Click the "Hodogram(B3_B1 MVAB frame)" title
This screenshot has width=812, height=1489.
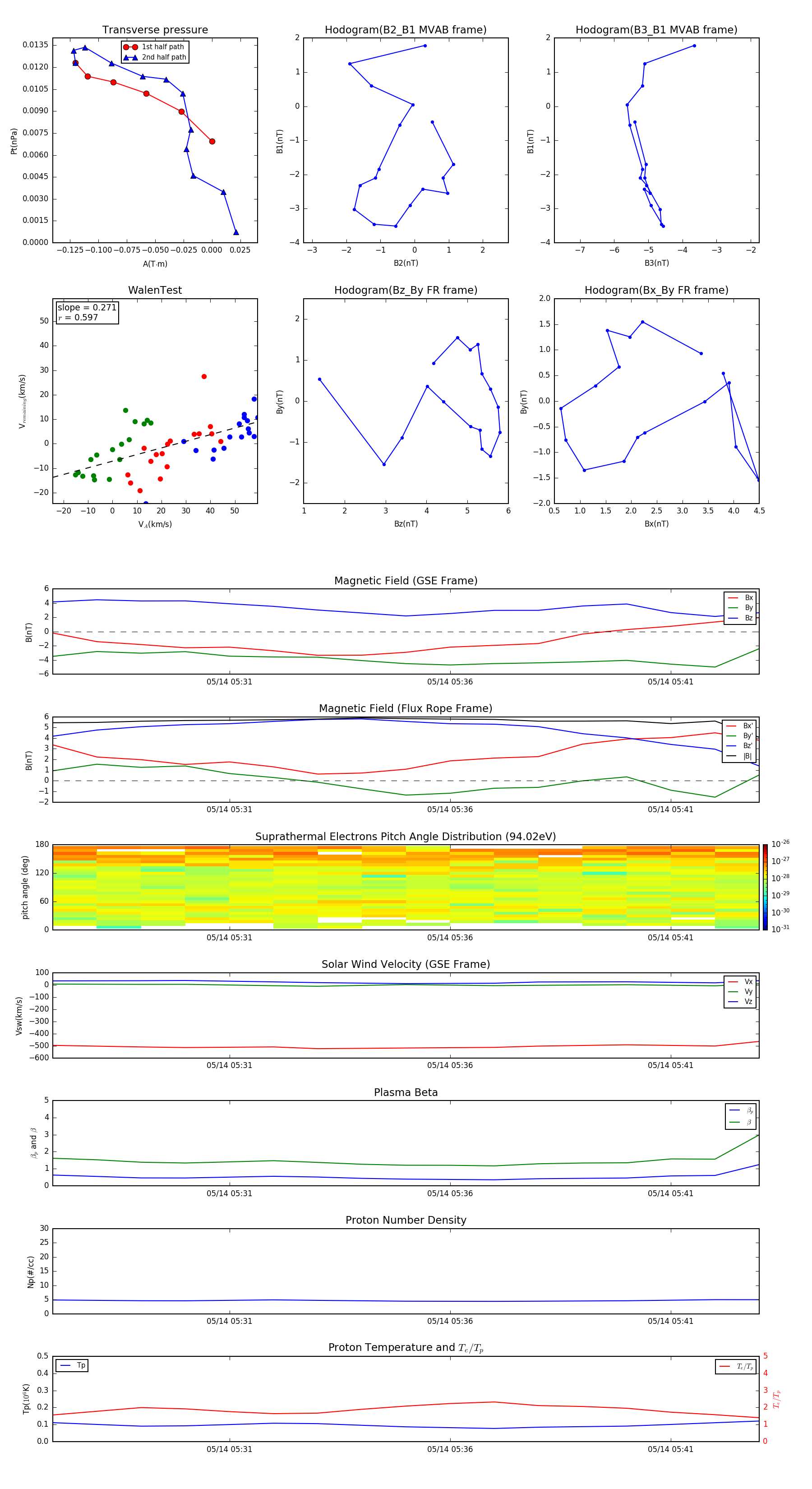tap(656, 30)
